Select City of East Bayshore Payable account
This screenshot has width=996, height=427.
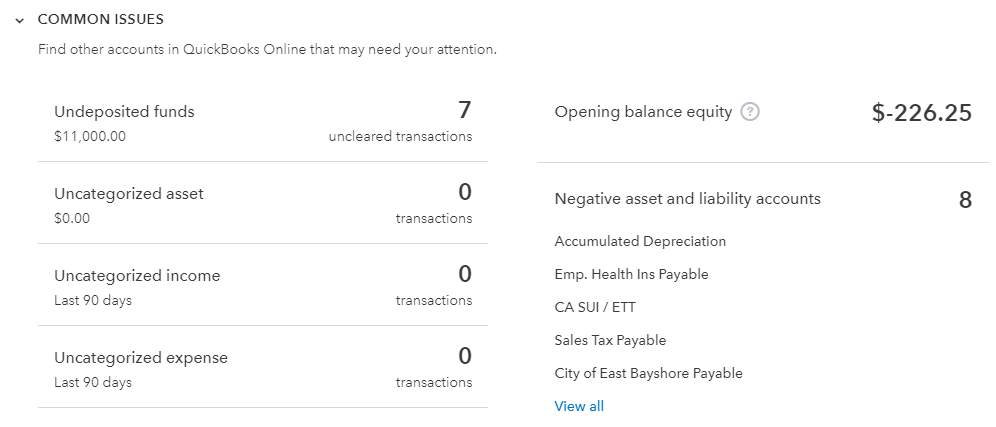tap(649, 374)
